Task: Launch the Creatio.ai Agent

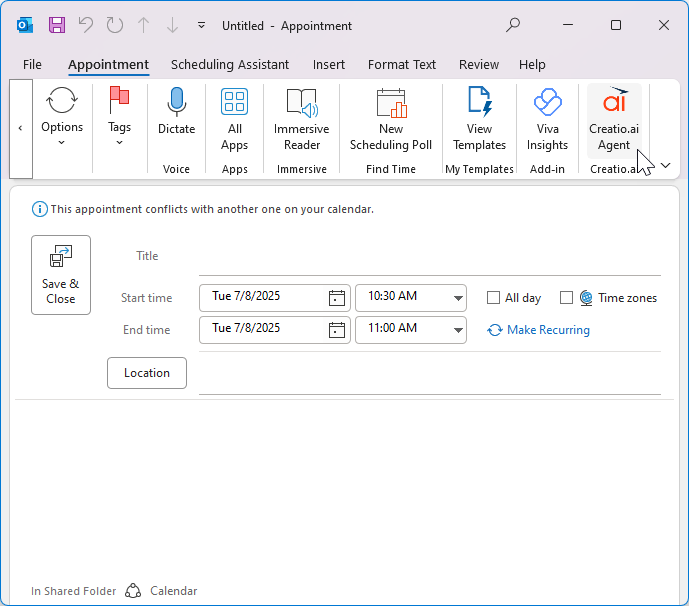Action: click(x=614, y=119)
